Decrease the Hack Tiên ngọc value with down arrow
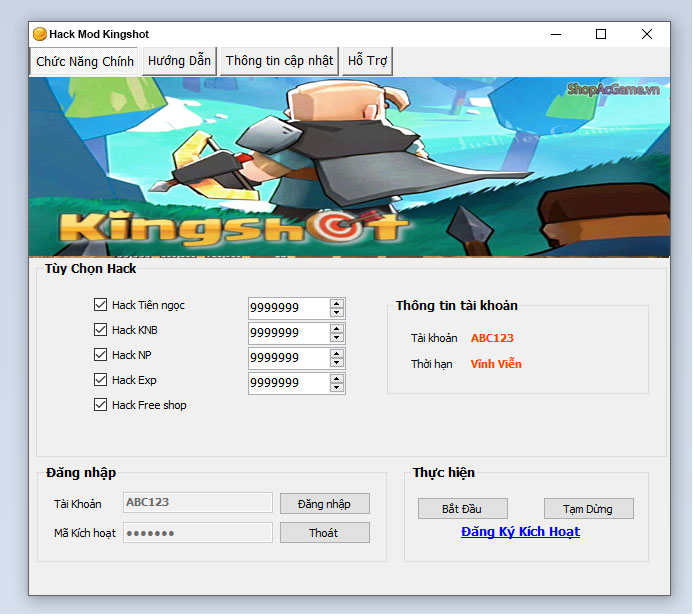This screenshot has width=693, height=616. click(x=337, y=312)
